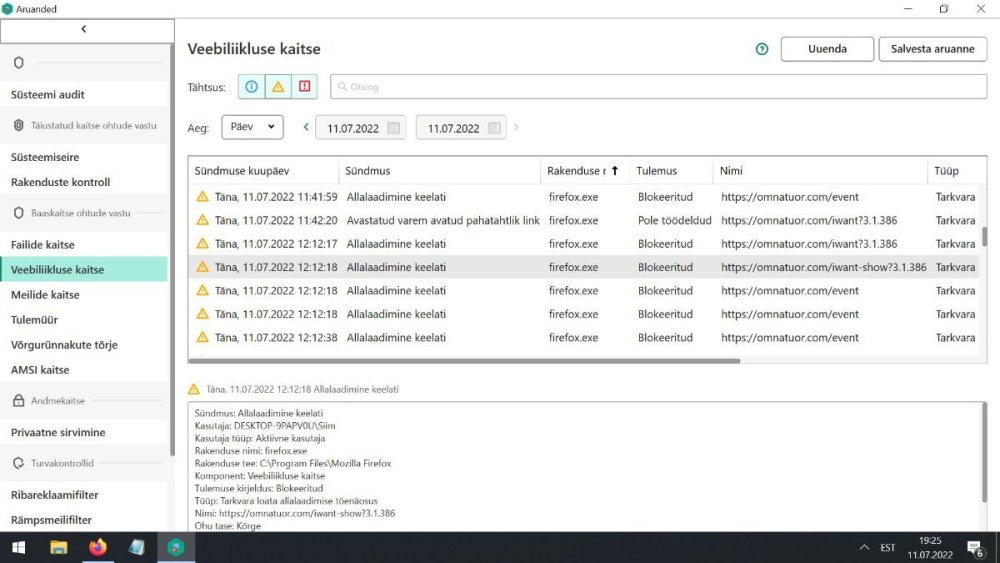Select the 11:41:59 event row
1000x563 pixels.
[584, 197]
